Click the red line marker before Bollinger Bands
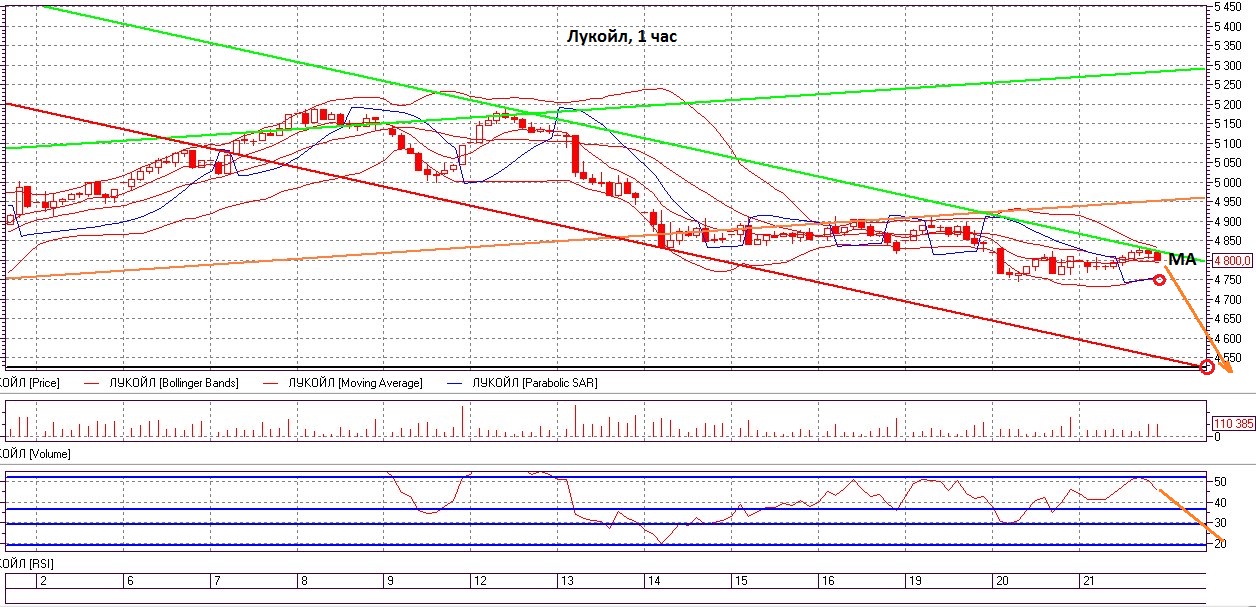This screenshot has height=607, width=1256. [91, 383]
